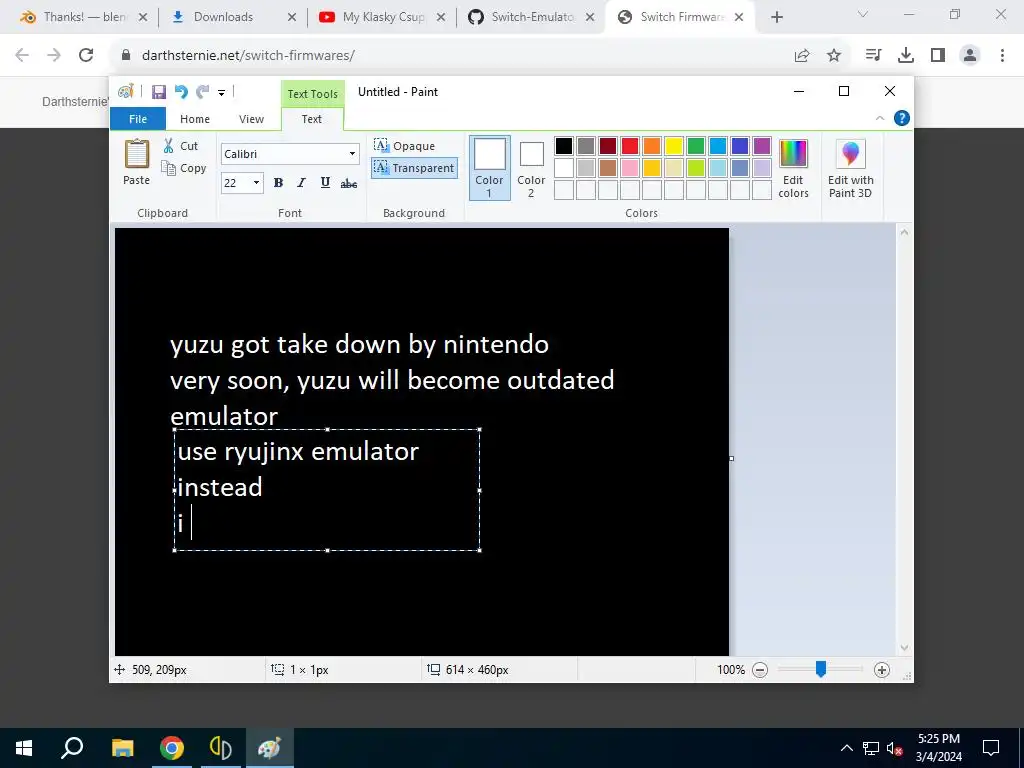Open the tab search dropdown arrow in Chrome

(x=863, y=14)
